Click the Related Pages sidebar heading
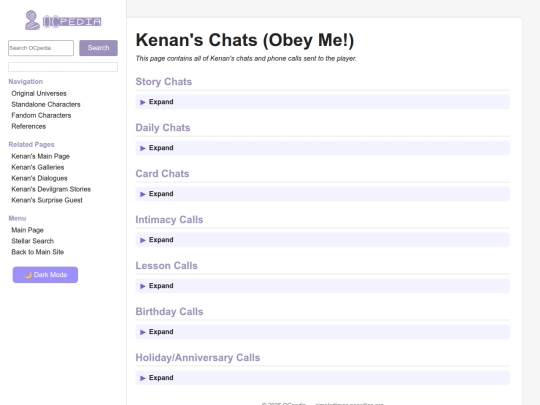Screen dimensions: 540x405 tap(31, 144)
